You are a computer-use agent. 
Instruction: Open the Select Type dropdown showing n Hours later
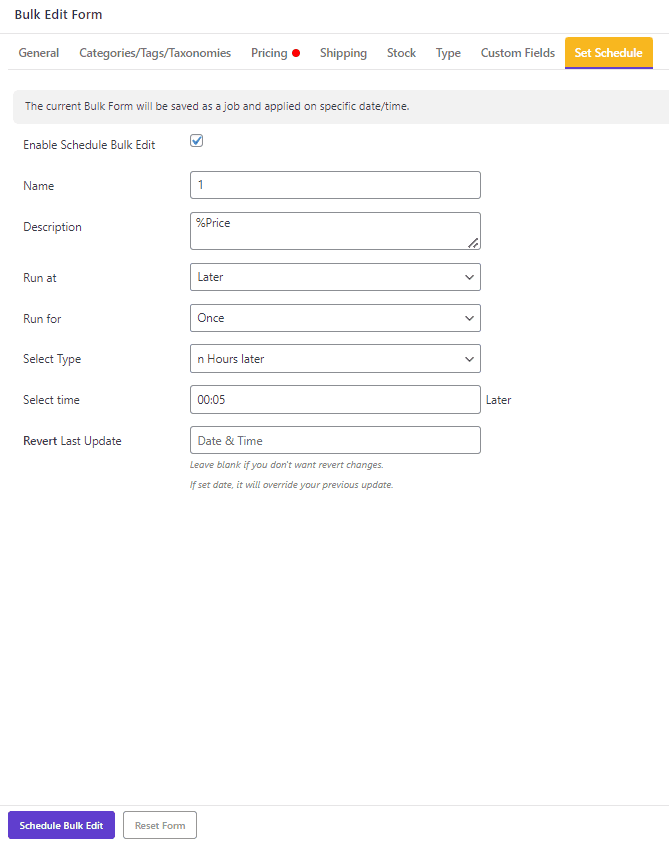[335, 358]
